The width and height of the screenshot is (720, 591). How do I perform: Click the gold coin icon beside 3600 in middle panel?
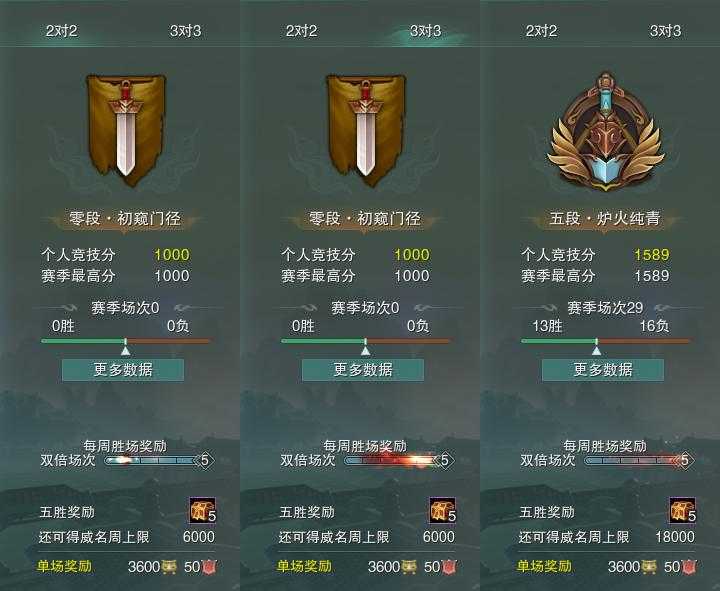[x=409, y=567]
